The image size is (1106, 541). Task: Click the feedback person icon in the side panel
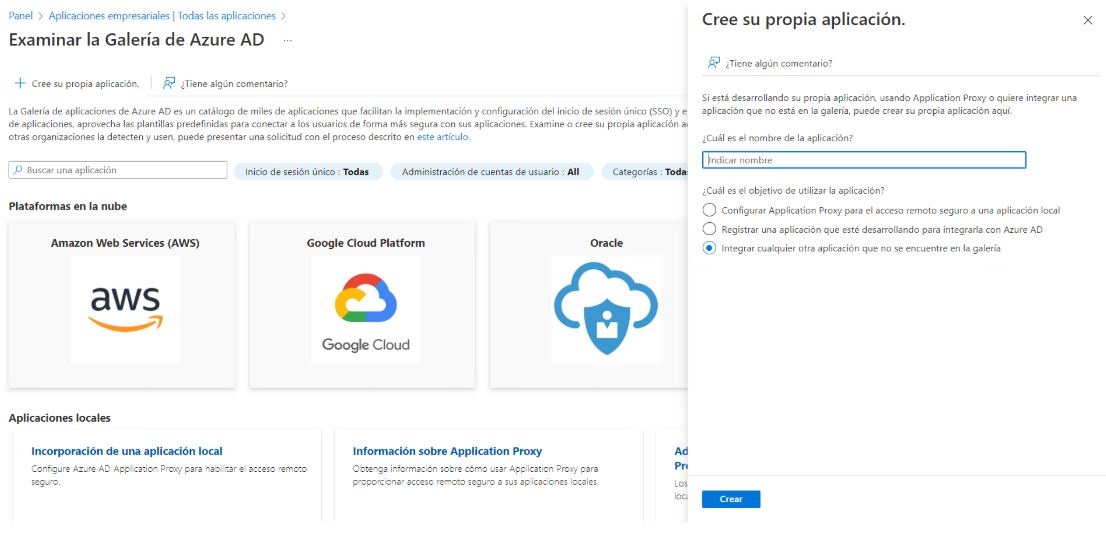[714, 63]
